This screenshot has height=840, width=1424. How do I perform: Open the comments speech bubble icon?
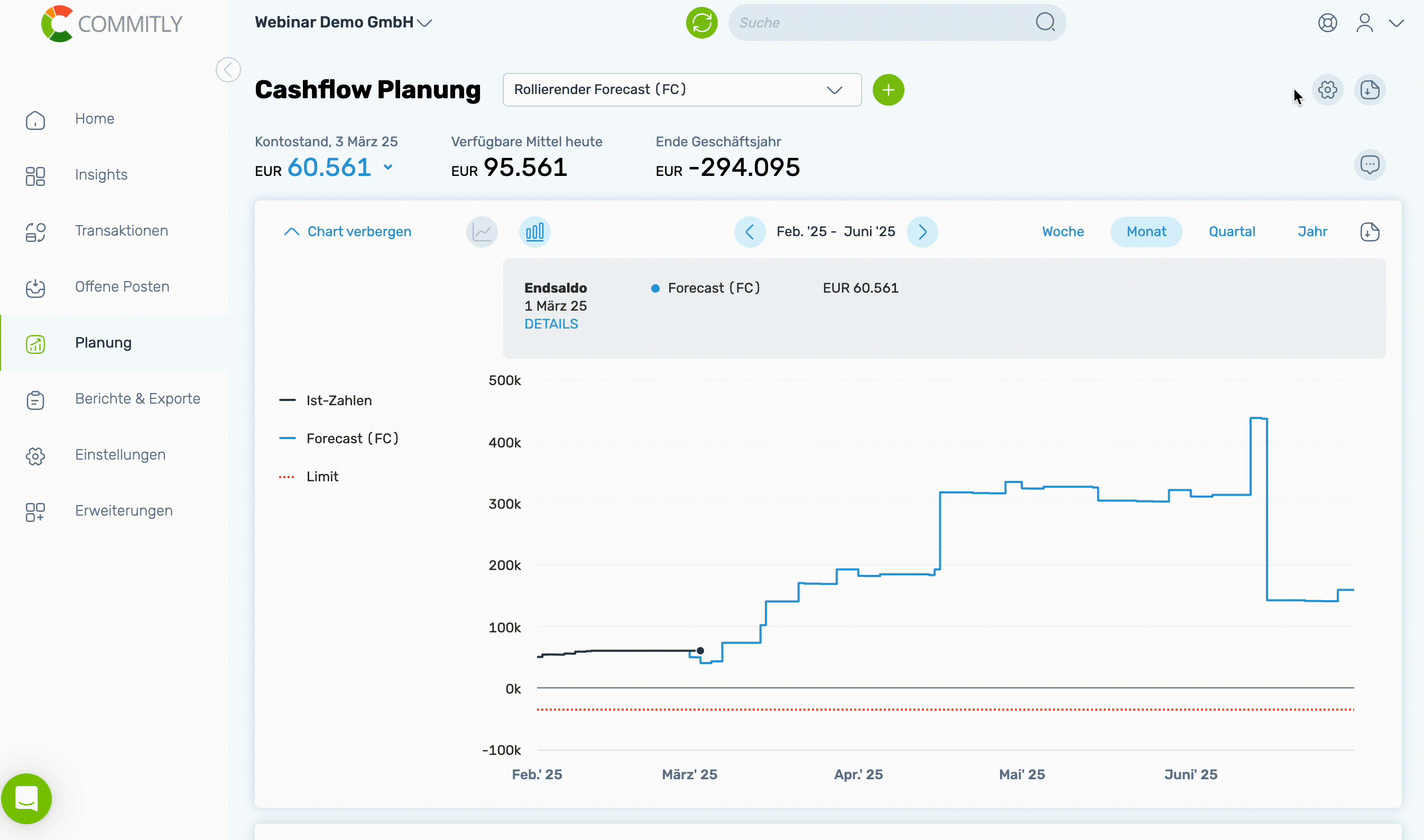pyautogui.click(x=1370, y=165)
